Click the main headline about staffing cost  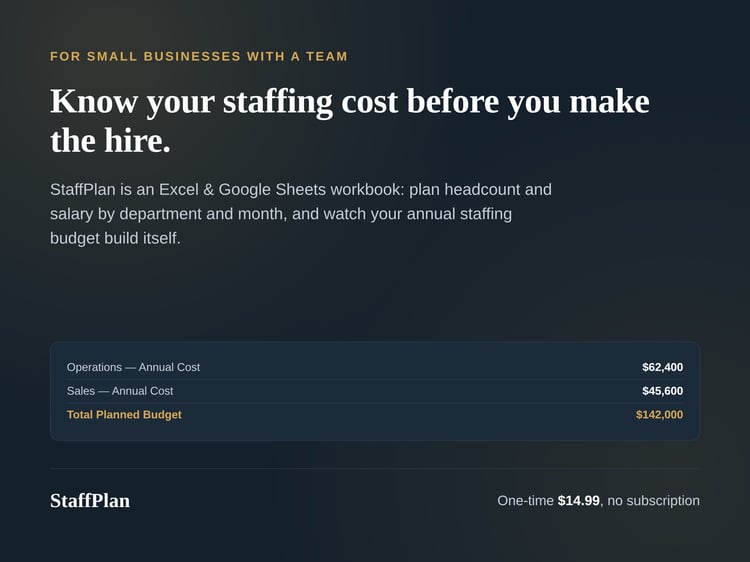[350, 121]
